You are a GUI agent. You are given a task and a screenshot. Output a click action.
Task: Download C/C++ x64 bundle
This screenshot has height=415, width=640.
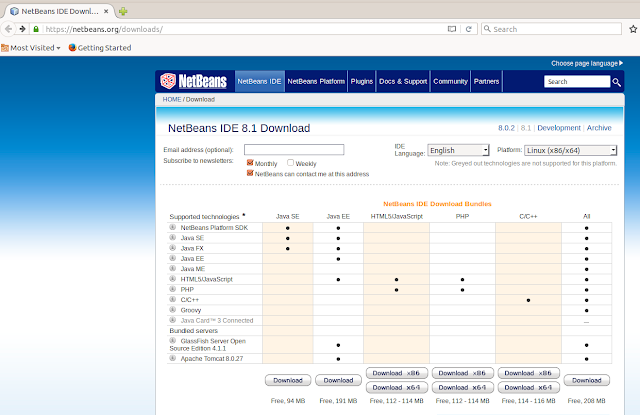point(528,387)
